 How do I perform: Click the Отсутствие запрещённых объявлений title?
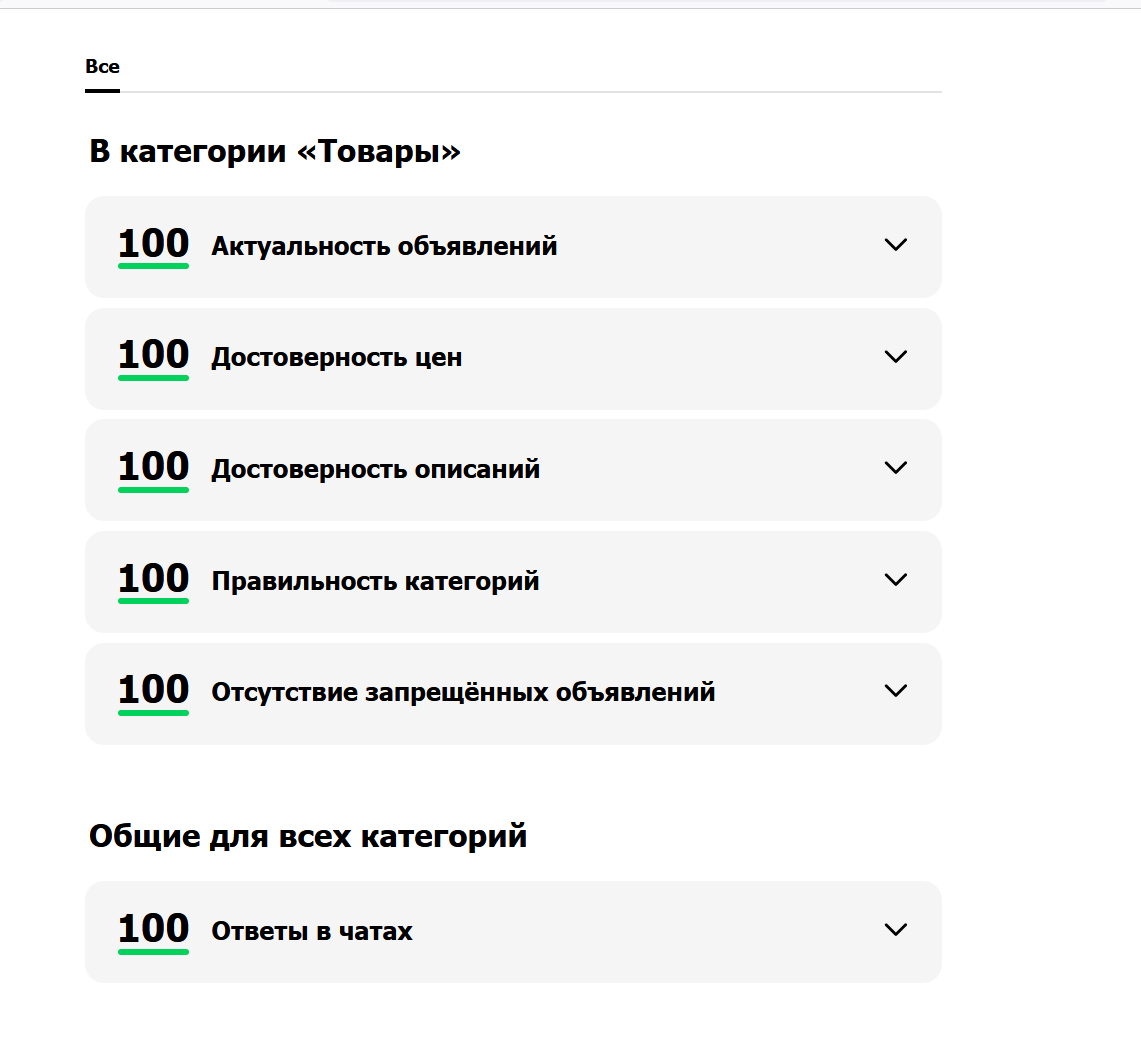click(464, 692)
